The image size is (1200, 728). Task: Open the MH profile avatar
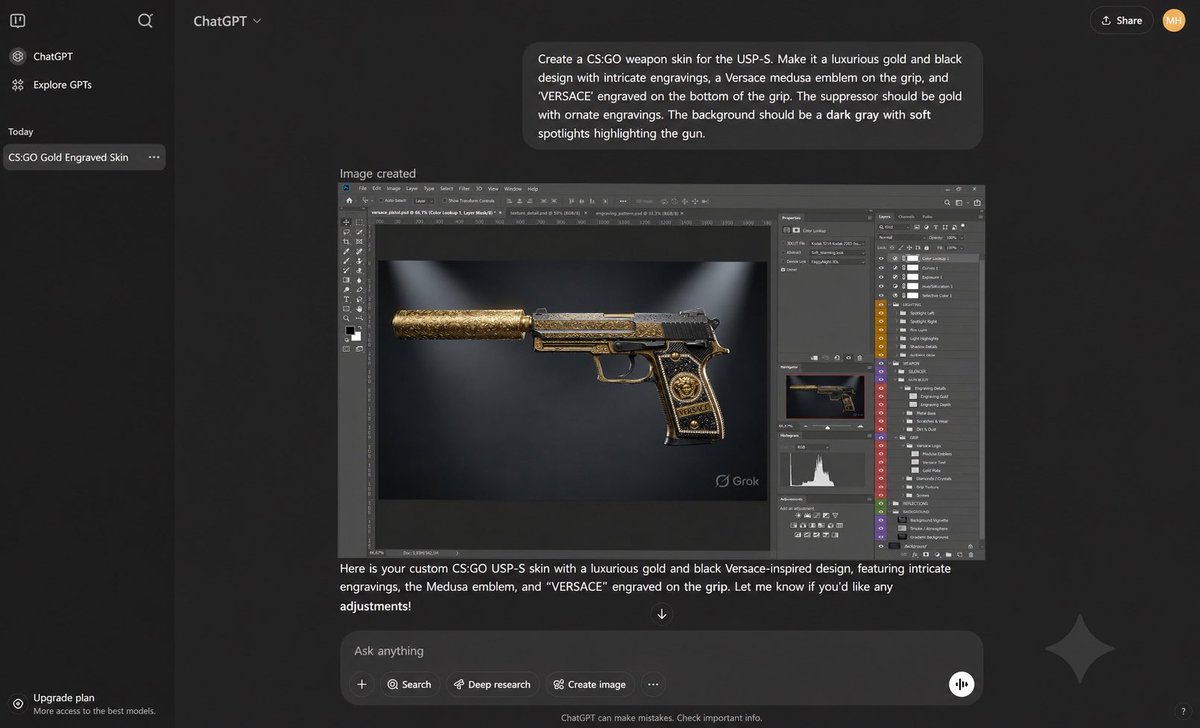tap(1173, 20)
